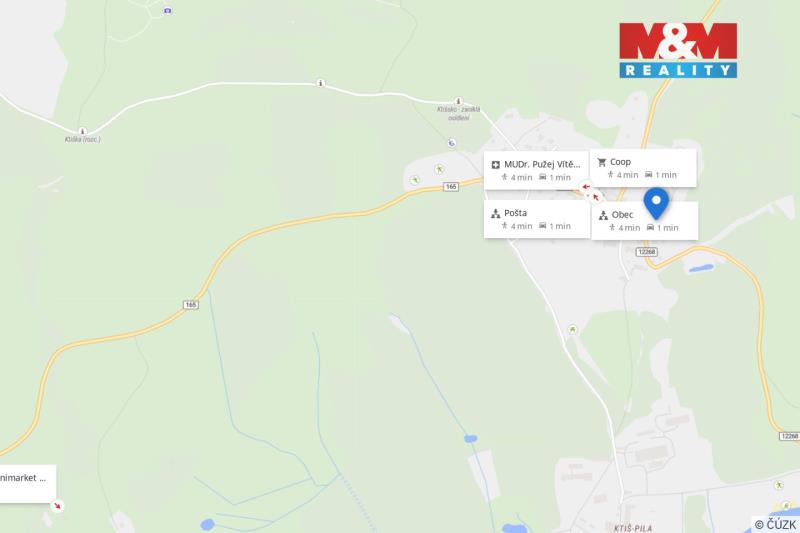The height and width of the screenshot is (533, 800).
Task: Select the Pošta point of interest card
Action: tap(537, 219)
